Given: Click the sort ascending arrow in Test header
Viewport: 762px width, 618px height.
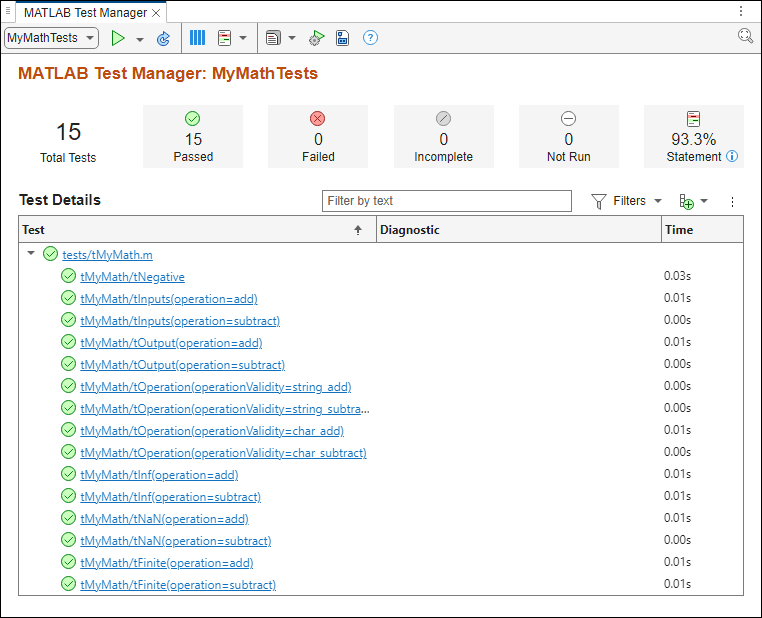Looking at the screenshot, I should tap(358, 230).
